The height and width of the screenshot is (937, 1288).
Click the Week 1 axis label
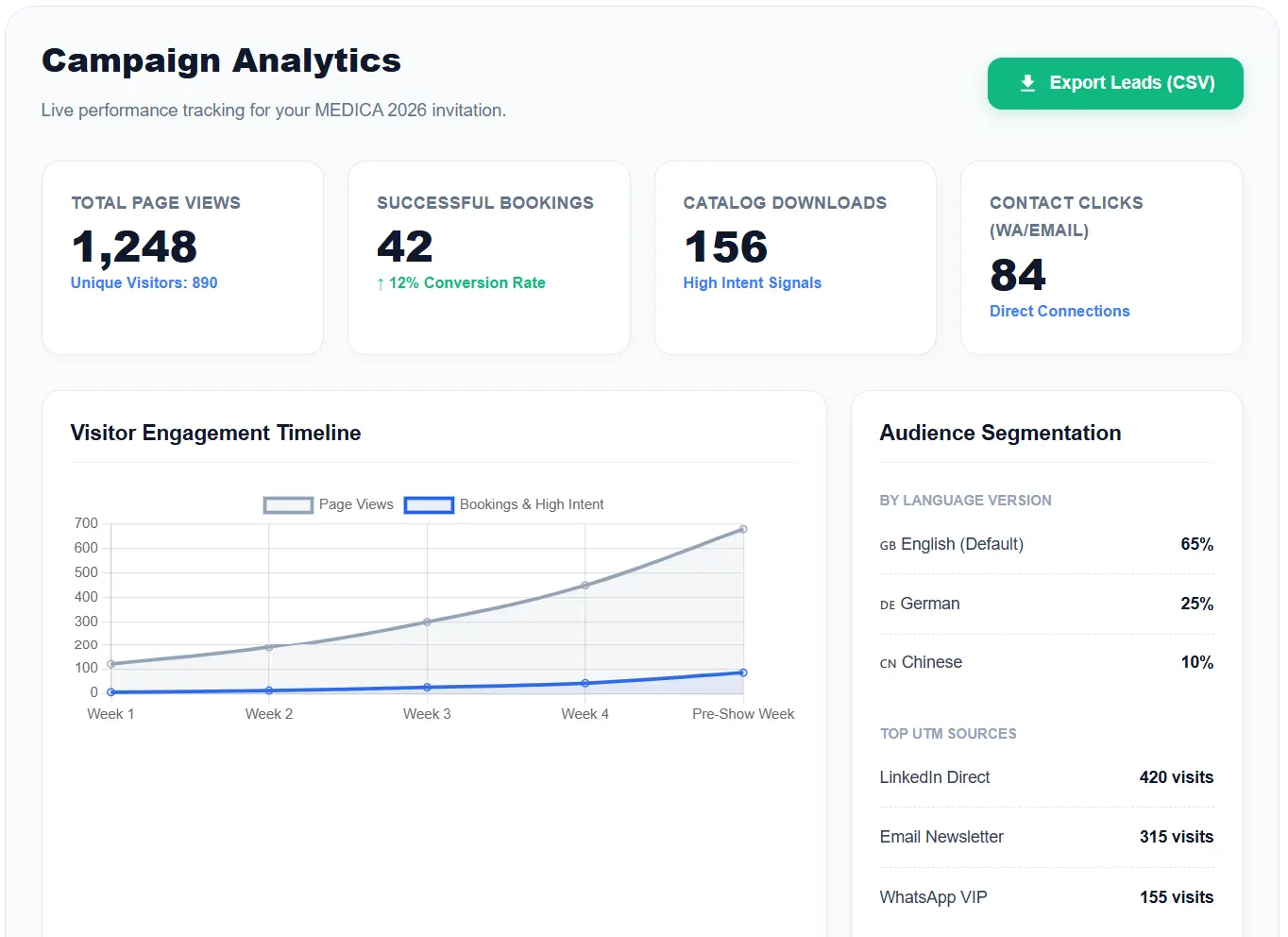[x=110, y=714]
